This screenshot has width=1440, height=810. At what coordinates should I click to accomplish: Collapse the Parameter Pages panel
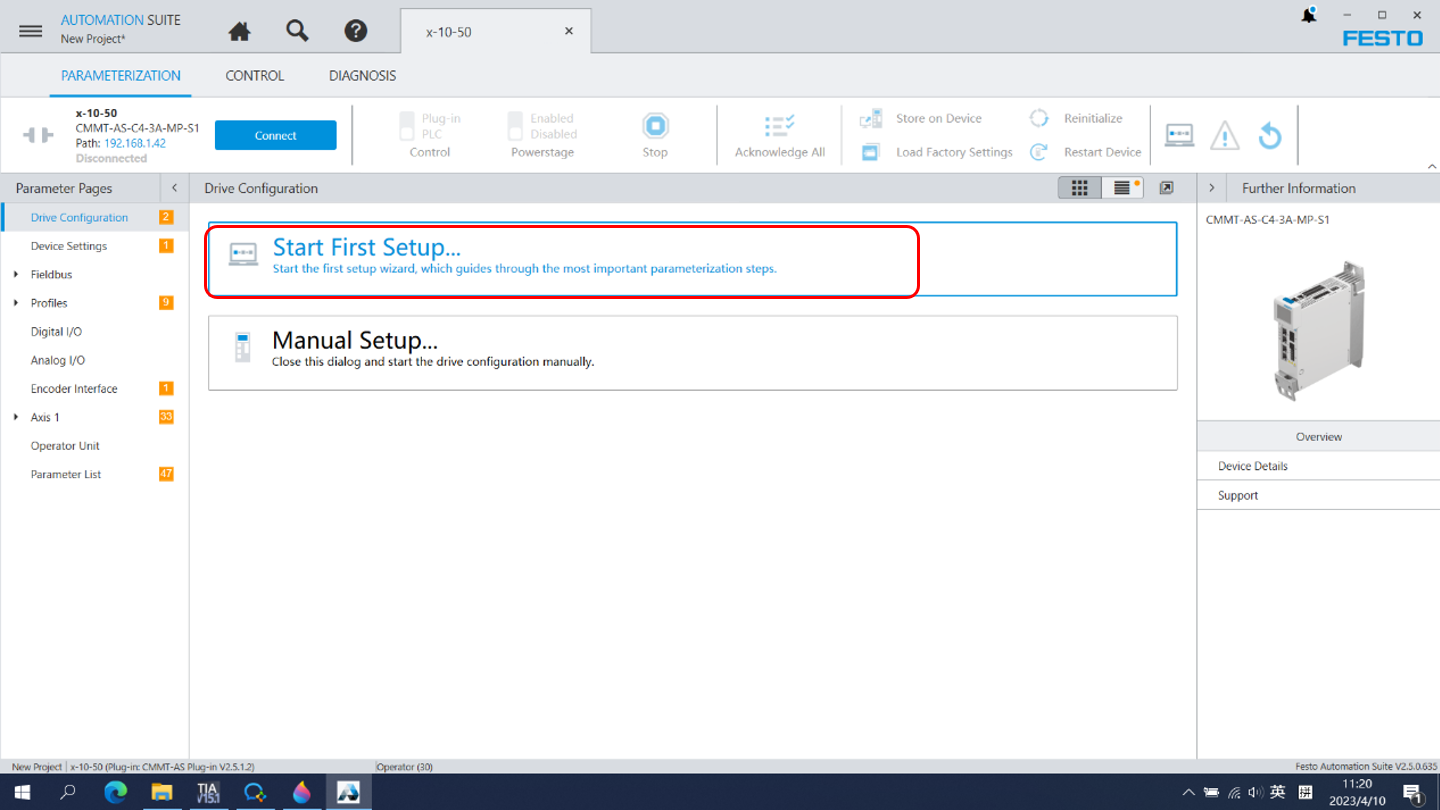click(x=174, y=188)
